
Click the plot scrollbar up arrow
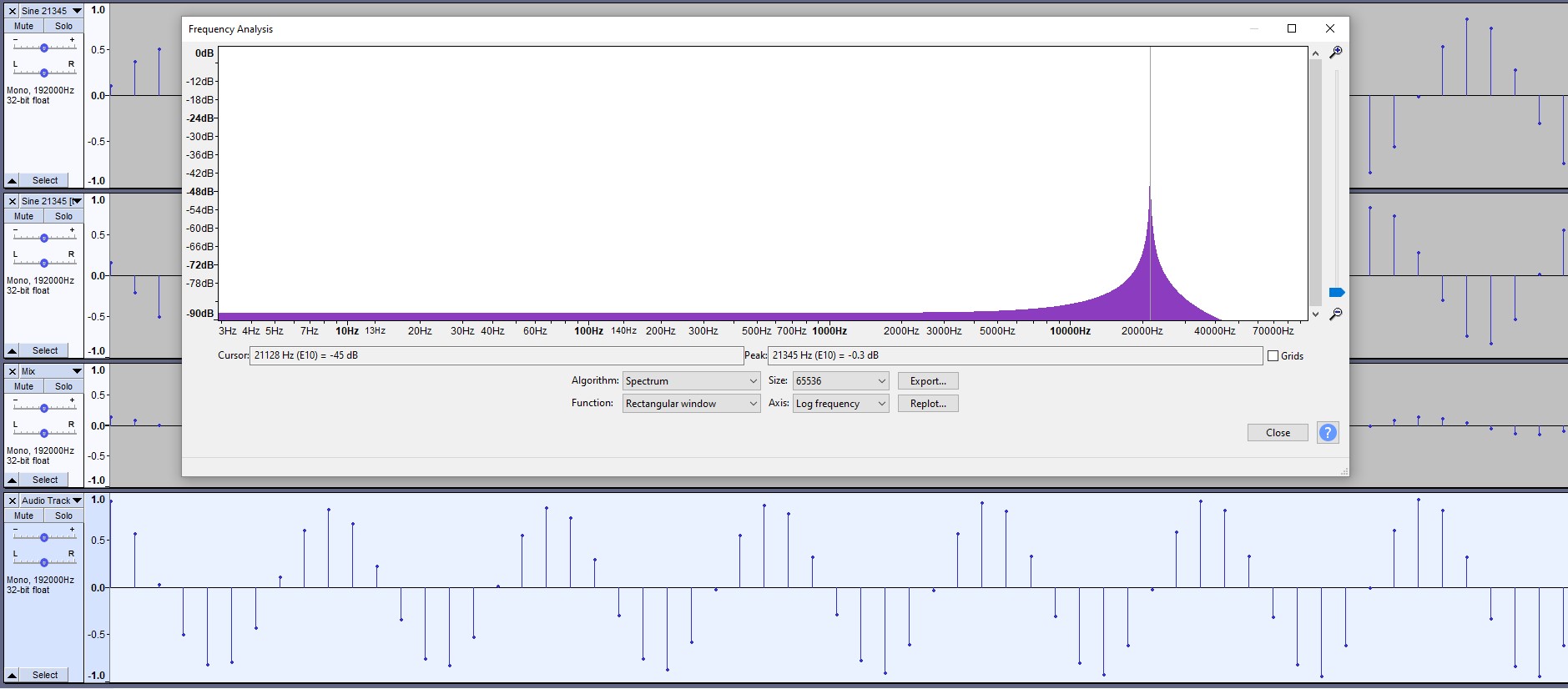point(1316,53)
